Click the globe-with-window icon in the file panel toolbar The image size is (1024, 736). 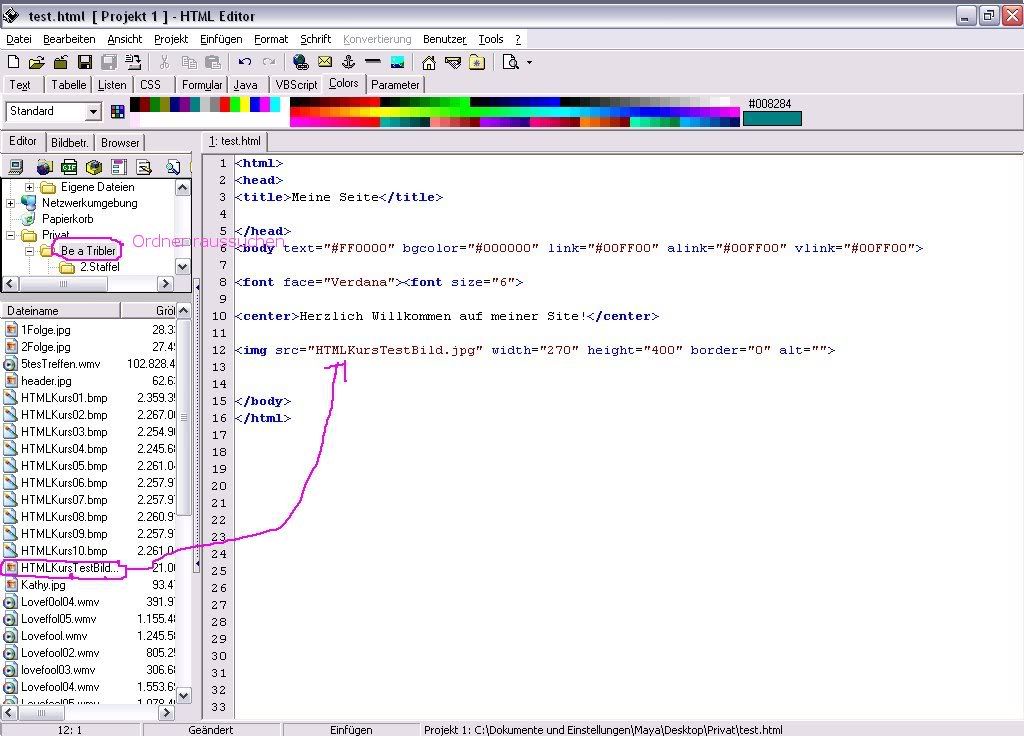click(x=44, y=167)
